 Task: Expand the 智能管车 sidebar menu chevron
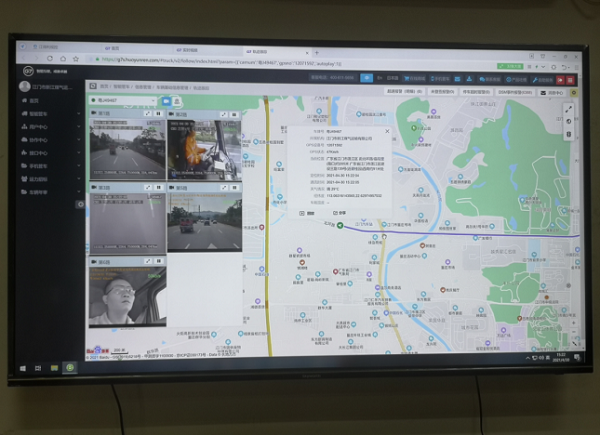pos(78,114)
